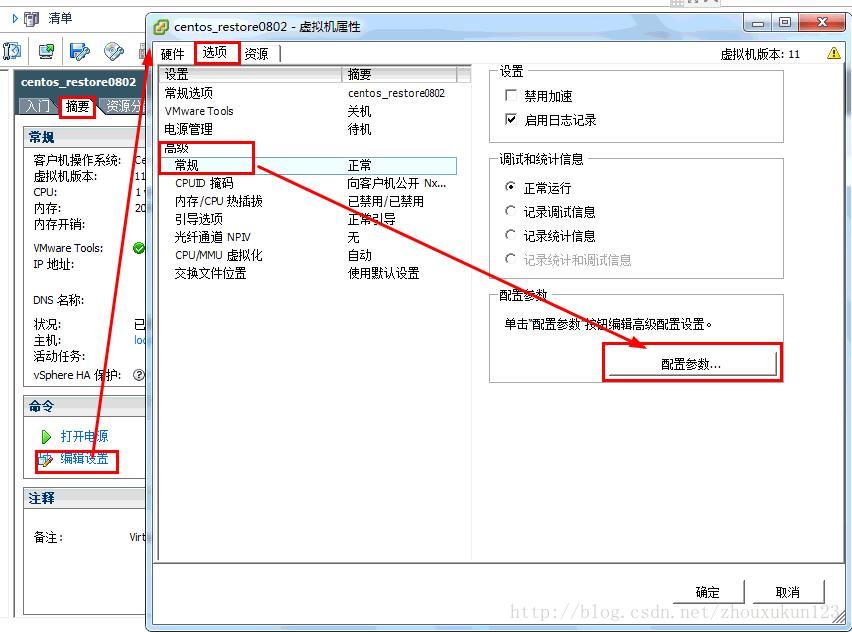Click the 备注: label
The height and width of the screenshot is (632, 852).
pos(48,537)
